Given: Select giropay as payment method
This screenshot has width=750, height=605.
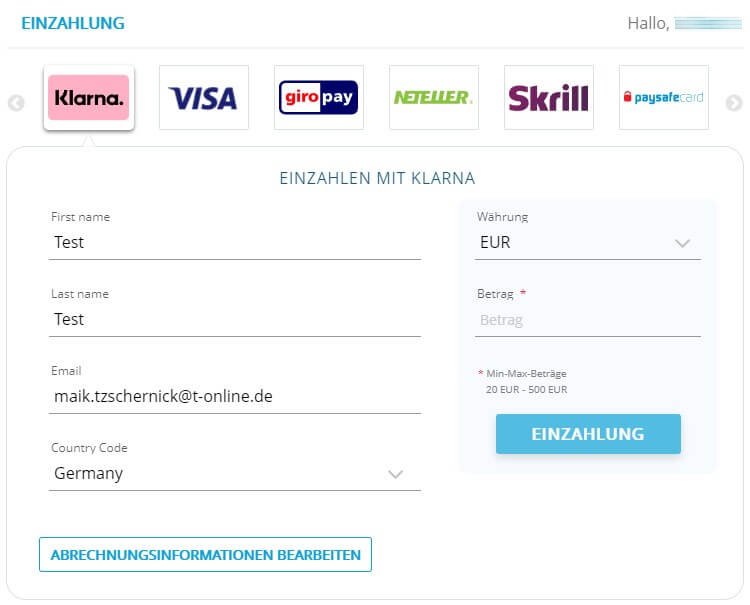Looking at the screenshot, I should pos(319,98).
